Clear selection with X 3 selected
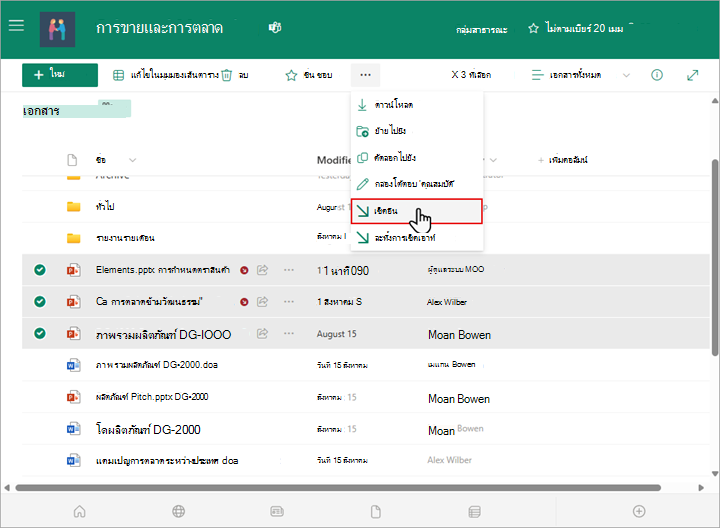Image resolution: width=720 pixels, height=528 pixels. coord(471,75)
